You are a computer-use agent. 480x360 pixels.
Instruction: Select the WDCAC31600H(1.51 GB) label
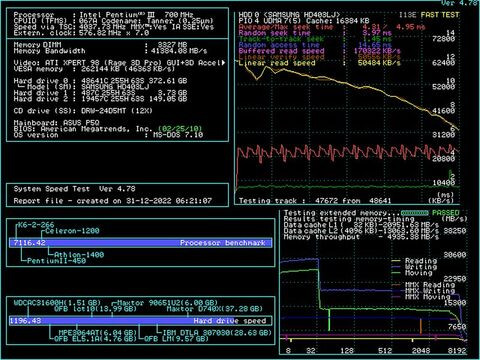tap(57, 303)
